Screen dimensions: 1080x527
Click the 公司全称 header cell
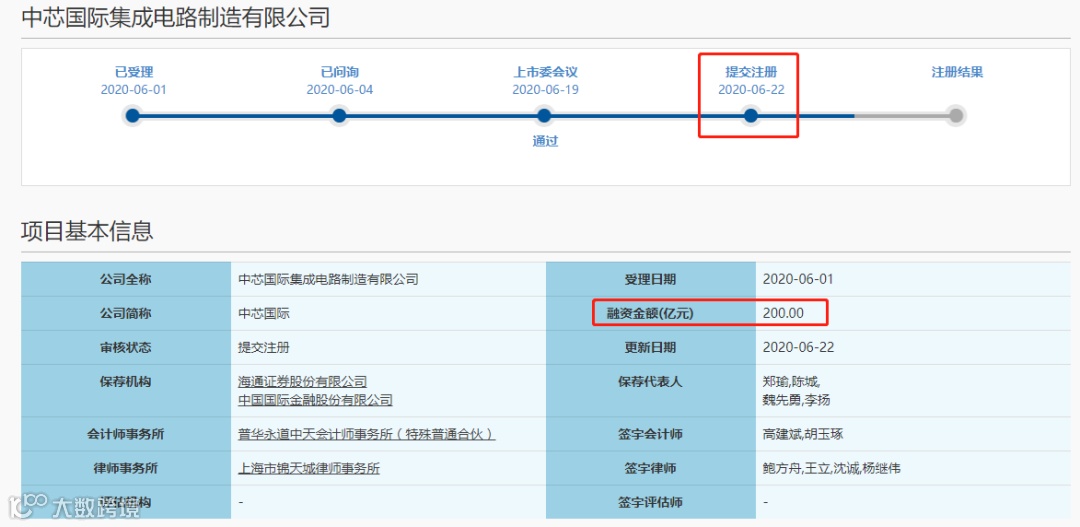(x=126, y=280)
